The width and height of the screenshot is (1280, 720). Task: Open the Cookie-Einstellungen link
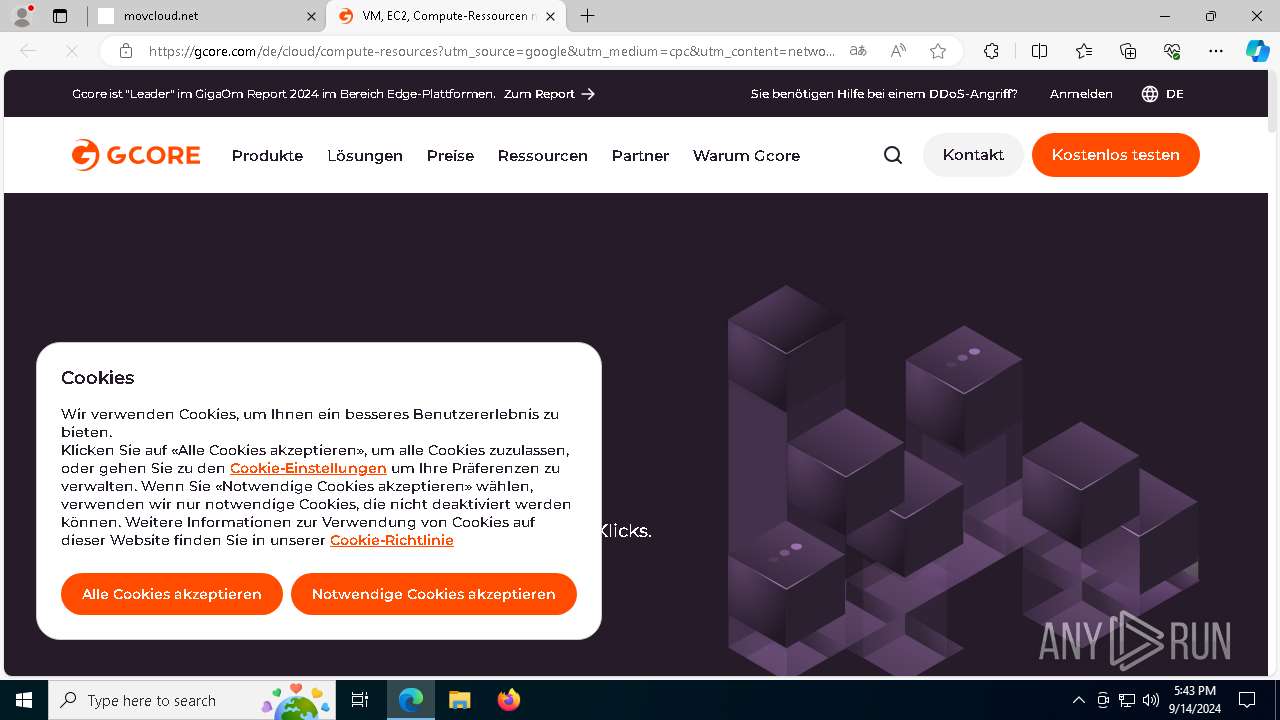(x=308, y=468)
